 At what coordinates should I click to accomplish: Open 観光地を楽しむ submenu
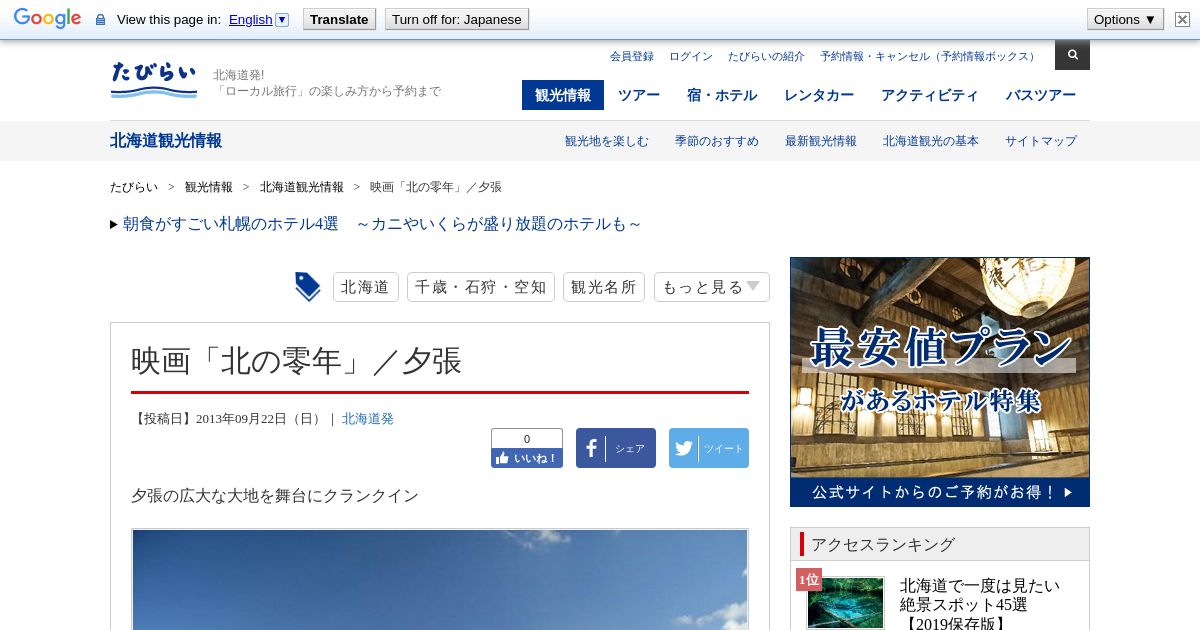tap(607, 141)
